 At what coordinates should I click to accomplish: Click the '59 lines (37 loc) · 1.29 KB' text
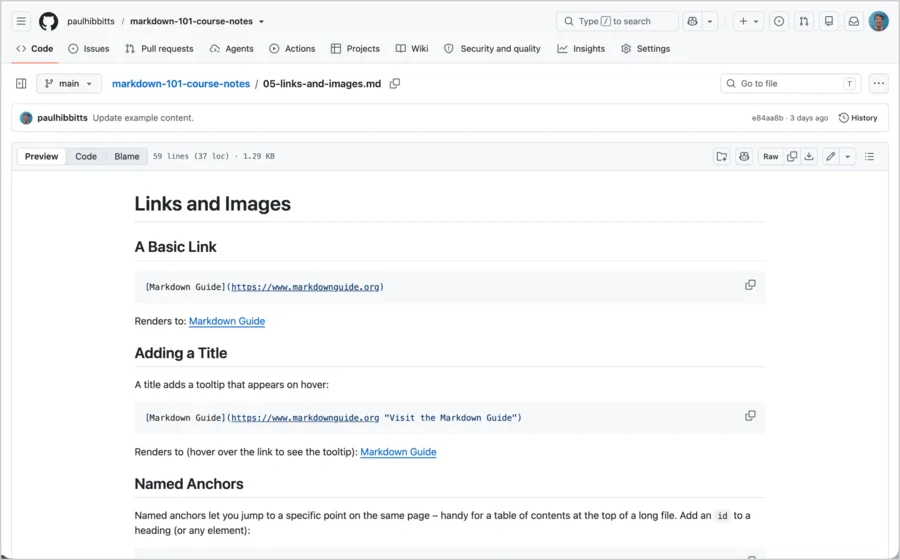point(214,156)
